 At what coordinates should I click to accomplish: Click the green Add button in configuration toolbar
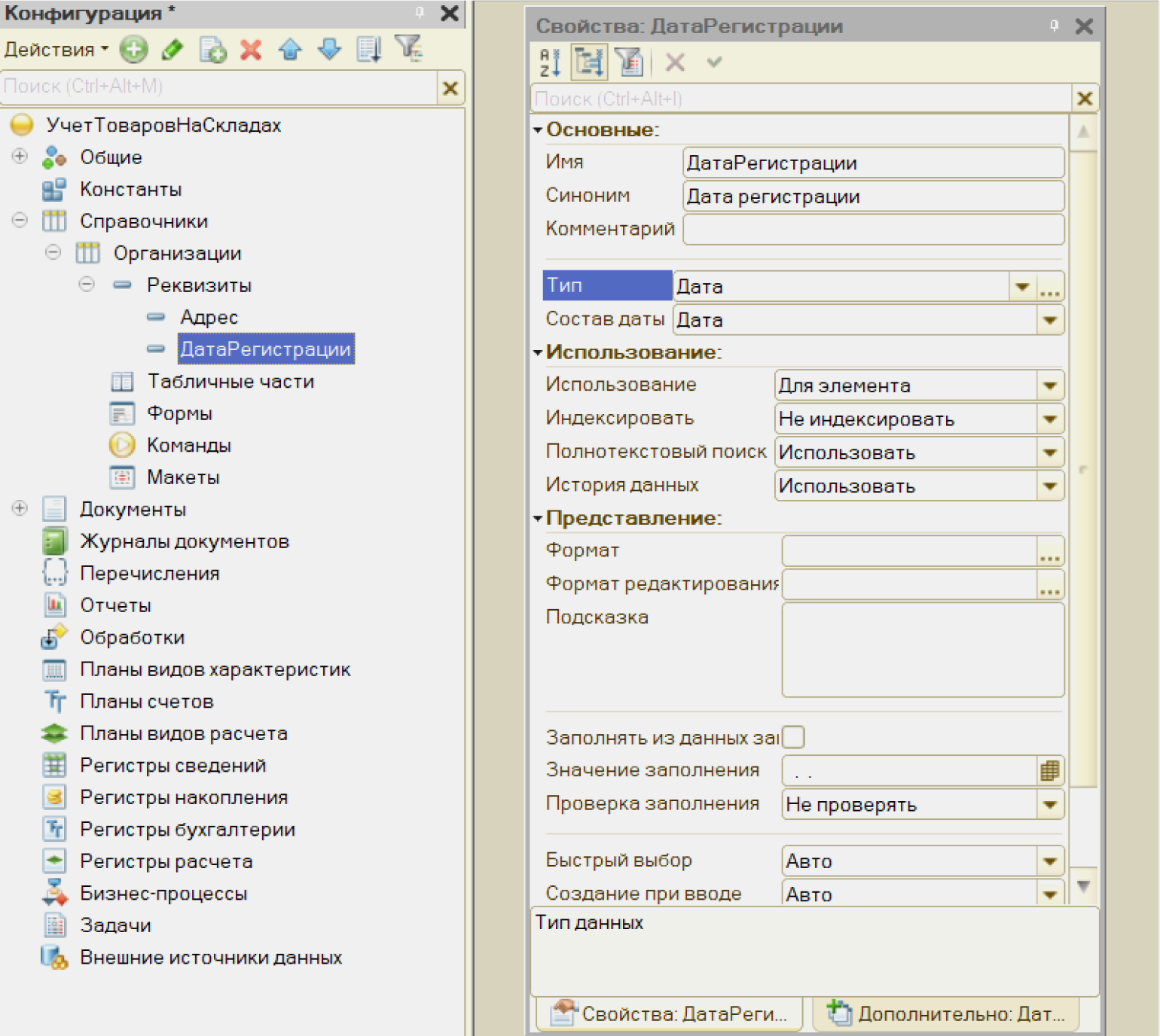tap(133, 50)
